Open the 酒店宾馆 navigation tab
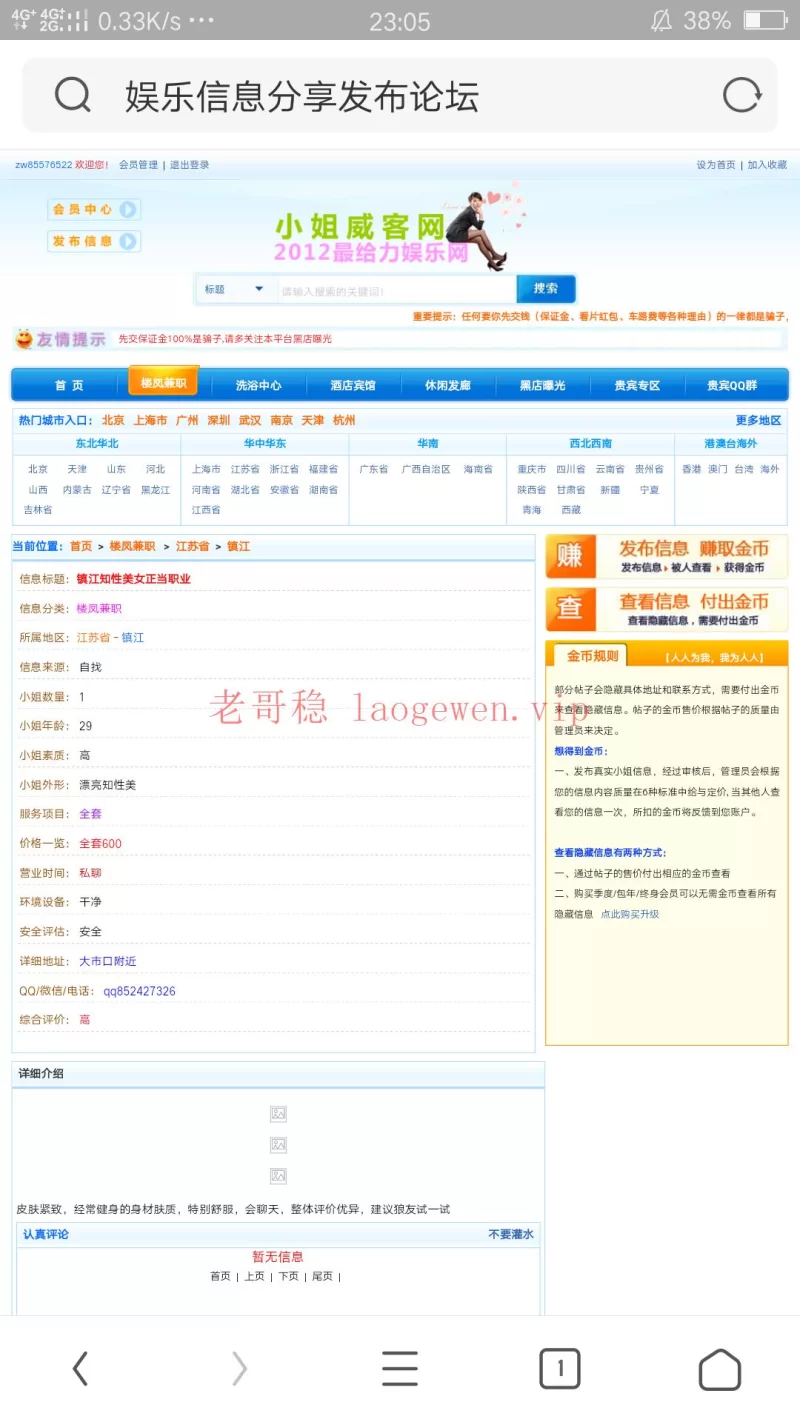Image resolution: width=800 pixels, height=1422 pixels. (353, 385)
